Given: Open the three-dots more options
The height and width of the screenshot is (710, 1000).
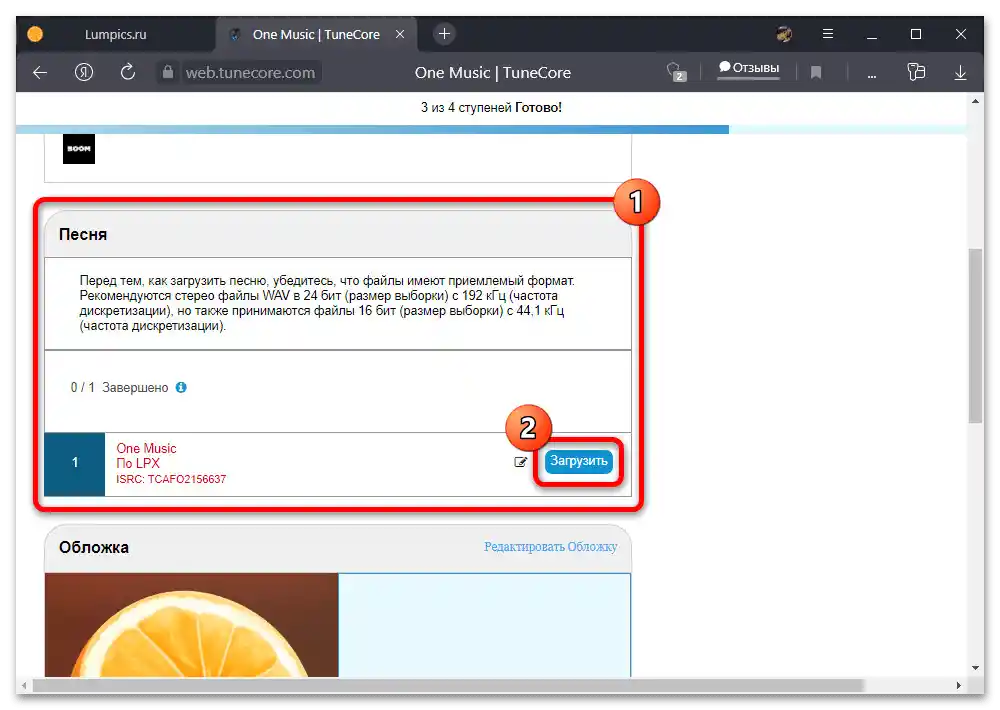Looking at the screenshot, I should (x=872, y=75).
